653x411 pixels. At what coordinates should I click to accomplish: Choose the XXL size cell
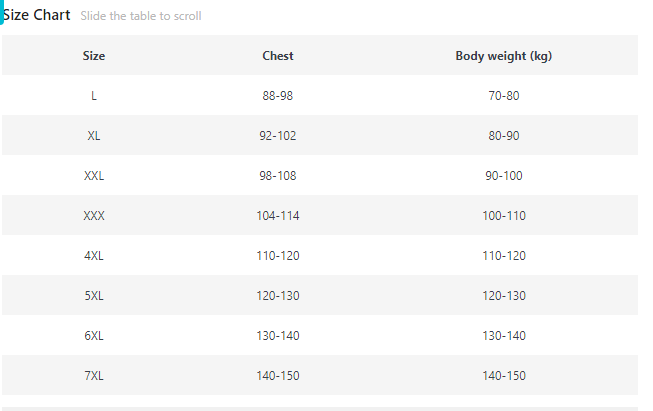click(x=94, y=176)
